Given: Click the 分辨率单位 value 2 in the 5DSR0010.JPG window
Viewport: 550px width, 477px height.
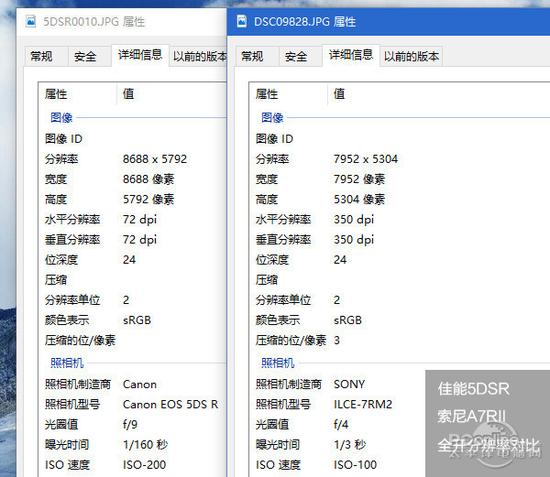Looking at the screenshot, I should click(x=126, y=300).
